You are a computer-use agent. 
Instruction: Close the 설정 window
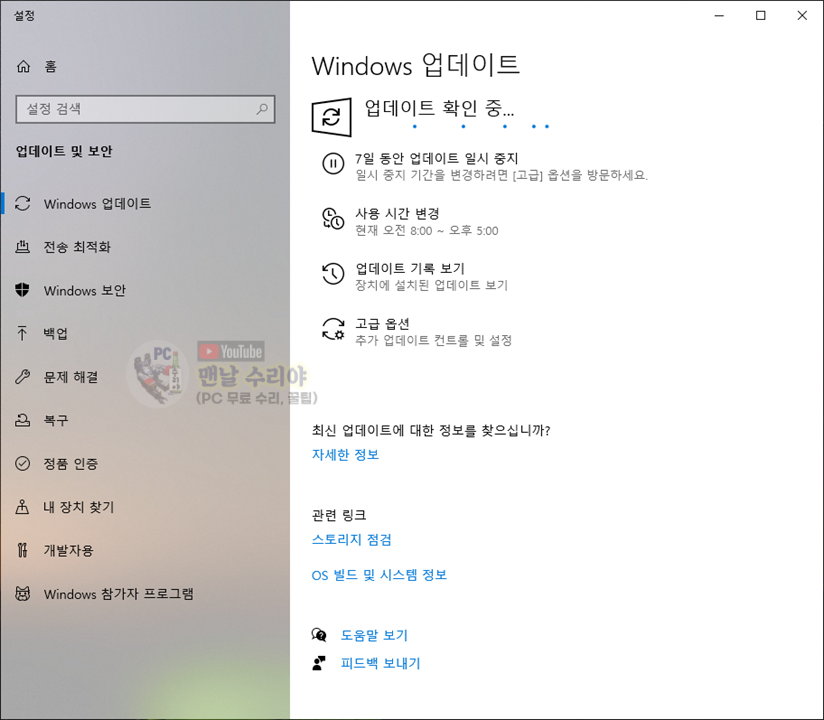coord(802,16)
